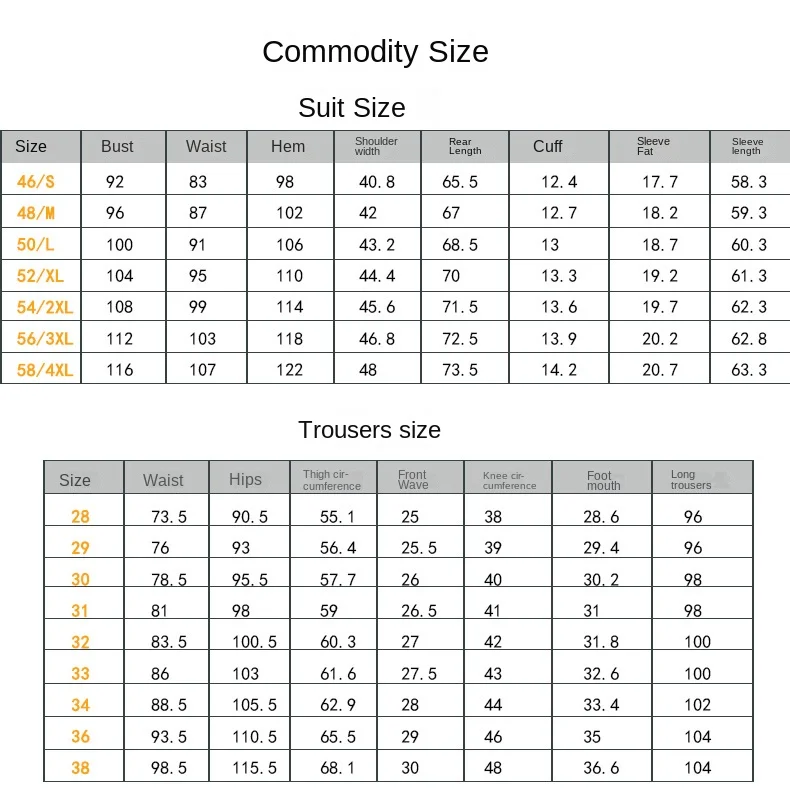Click the Rear Length column header

[465, 146]
